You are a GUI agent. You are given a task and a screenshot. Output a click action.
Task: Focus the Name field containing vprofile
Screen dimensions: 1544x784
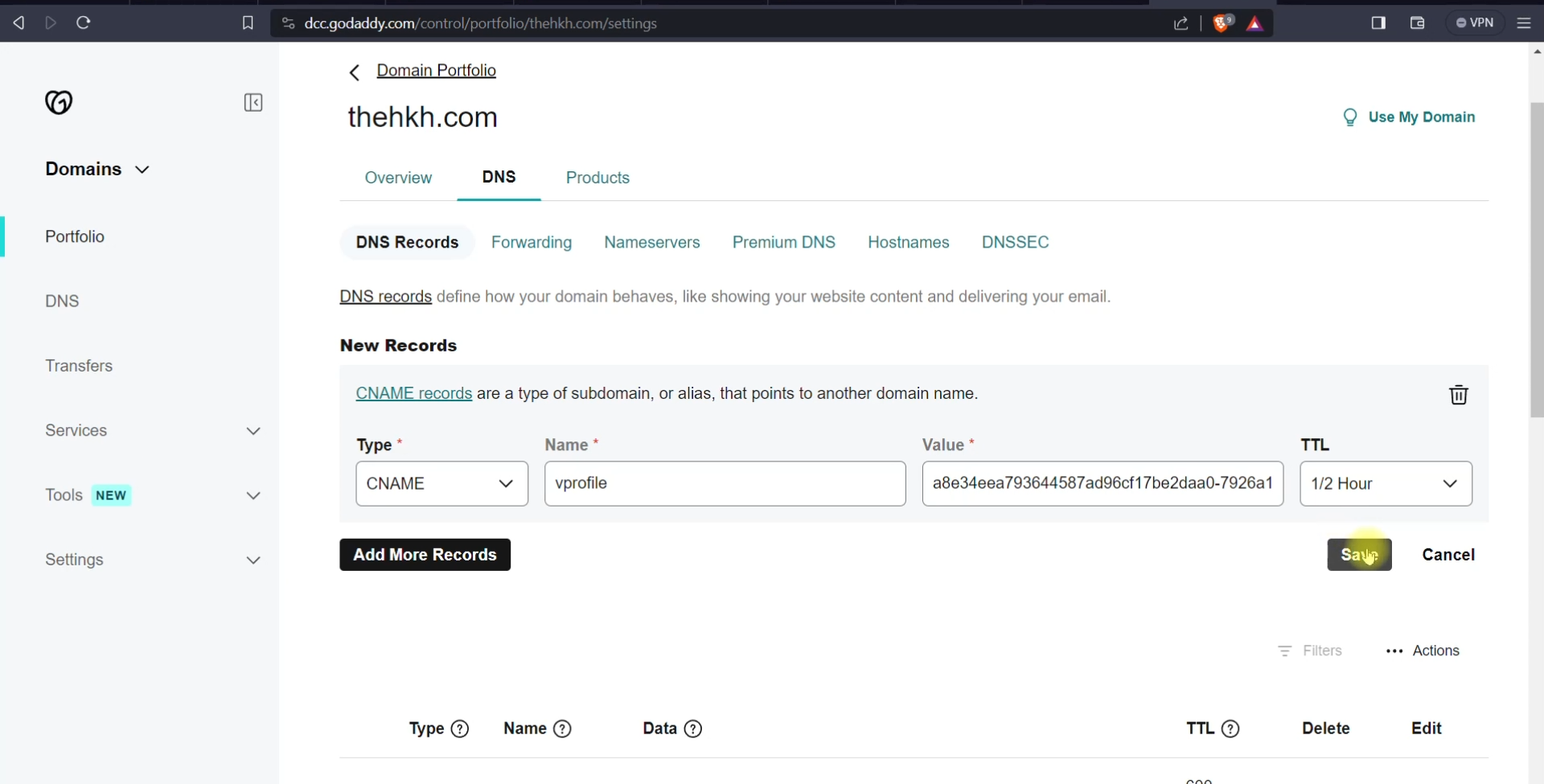pyautogui.click(x=725, y=483)
